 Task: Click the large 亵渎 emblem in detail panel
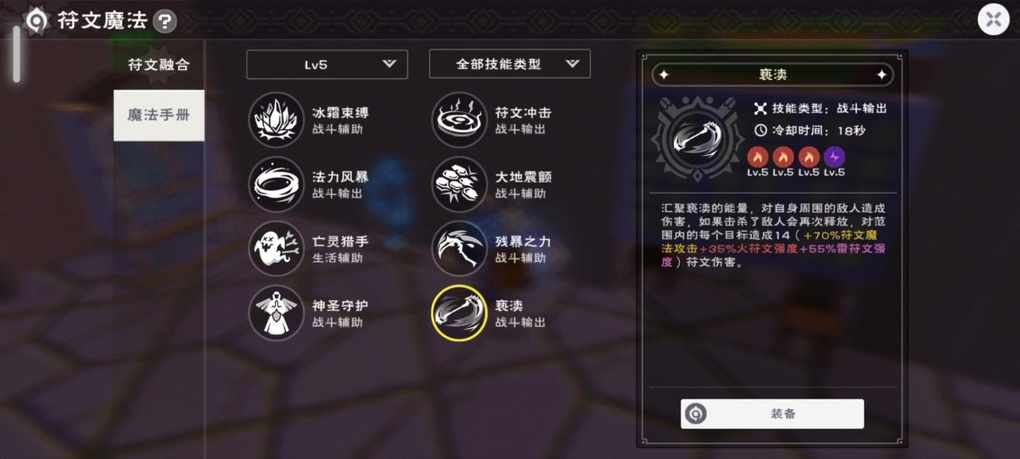(x=697, y=138)
